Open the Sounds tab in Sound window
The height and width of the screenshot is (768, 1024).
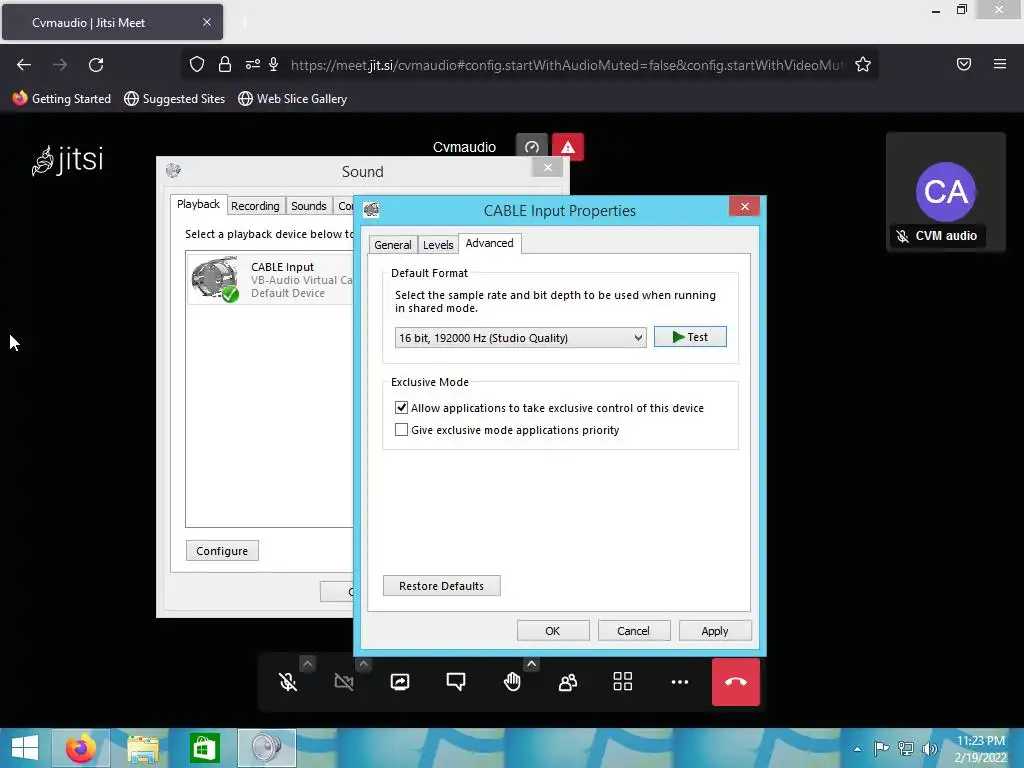tap(308, 206)
